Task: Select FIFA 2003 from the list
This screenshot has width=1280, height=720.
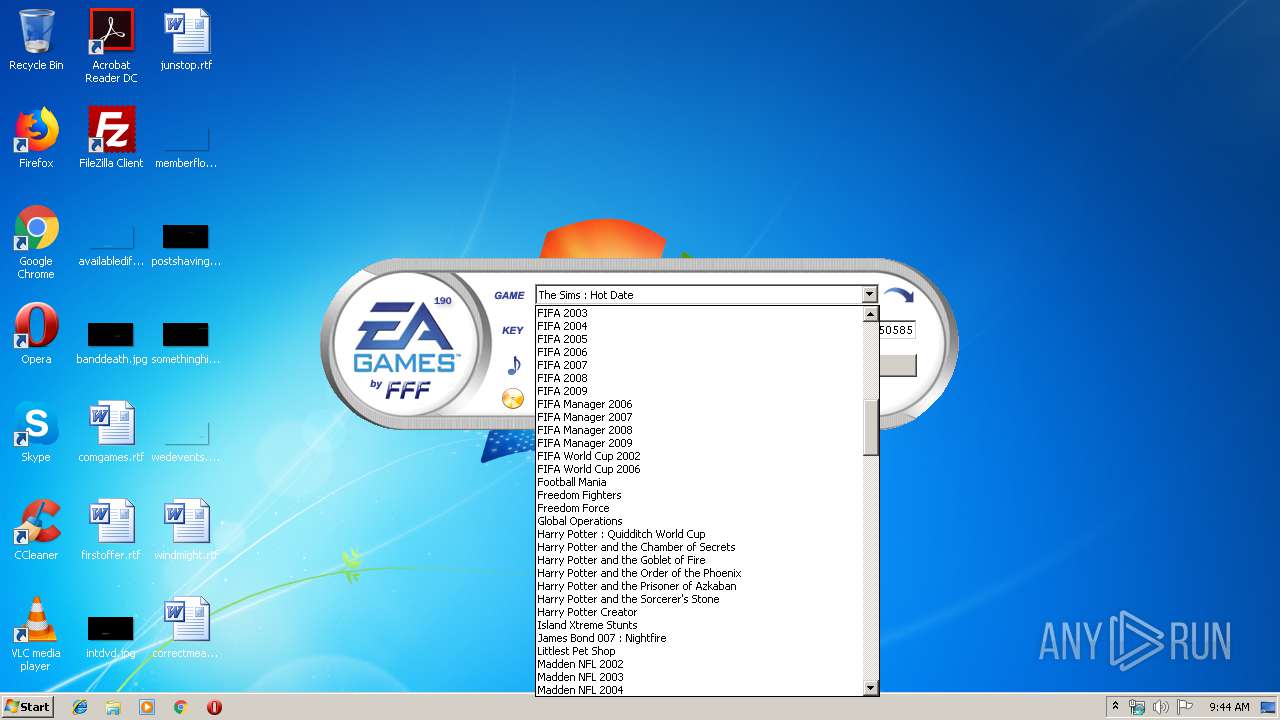Action: [698, 313]
